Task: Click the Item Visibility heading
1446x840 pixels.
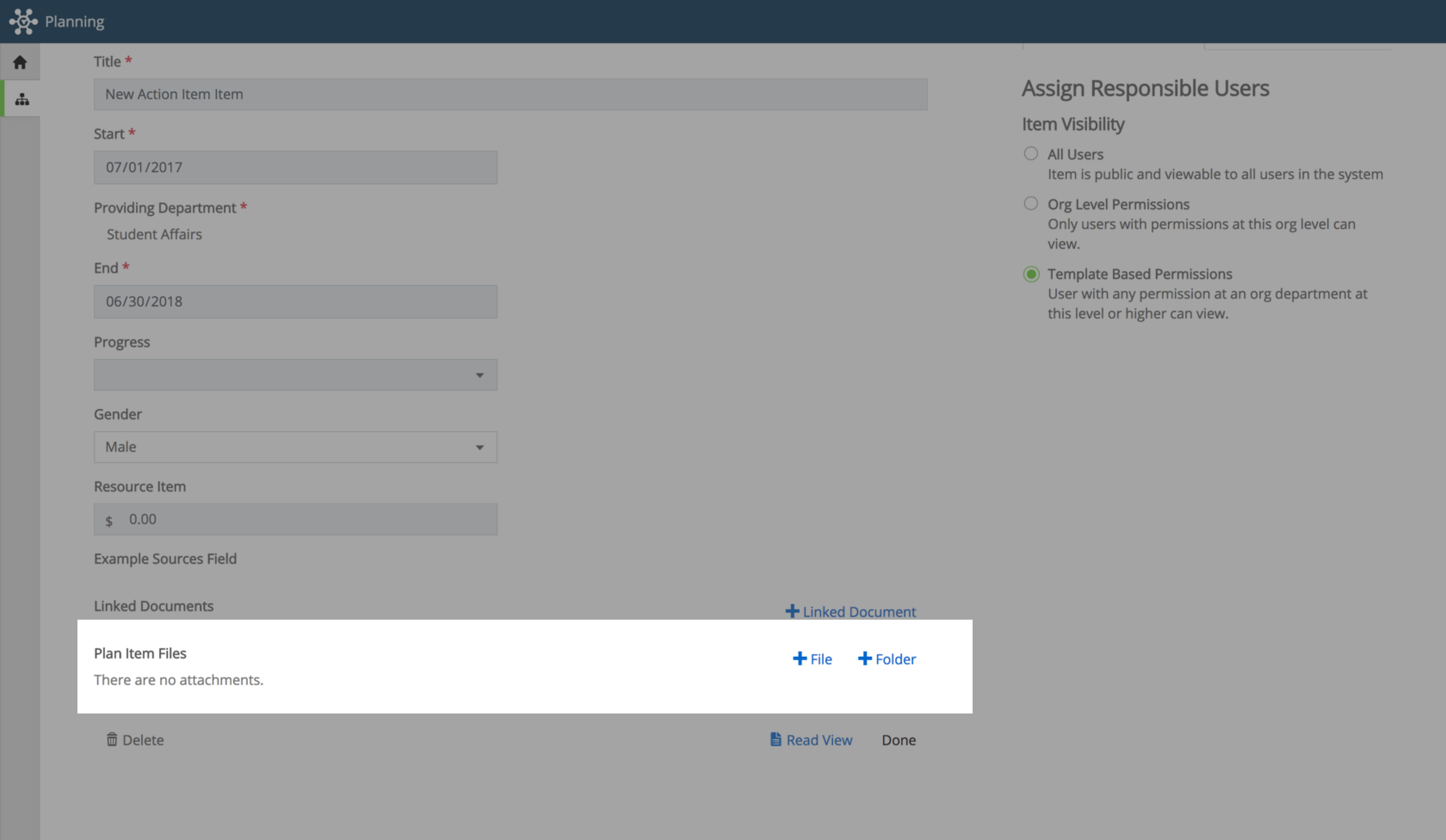Action: click(x=1073, y=124)
